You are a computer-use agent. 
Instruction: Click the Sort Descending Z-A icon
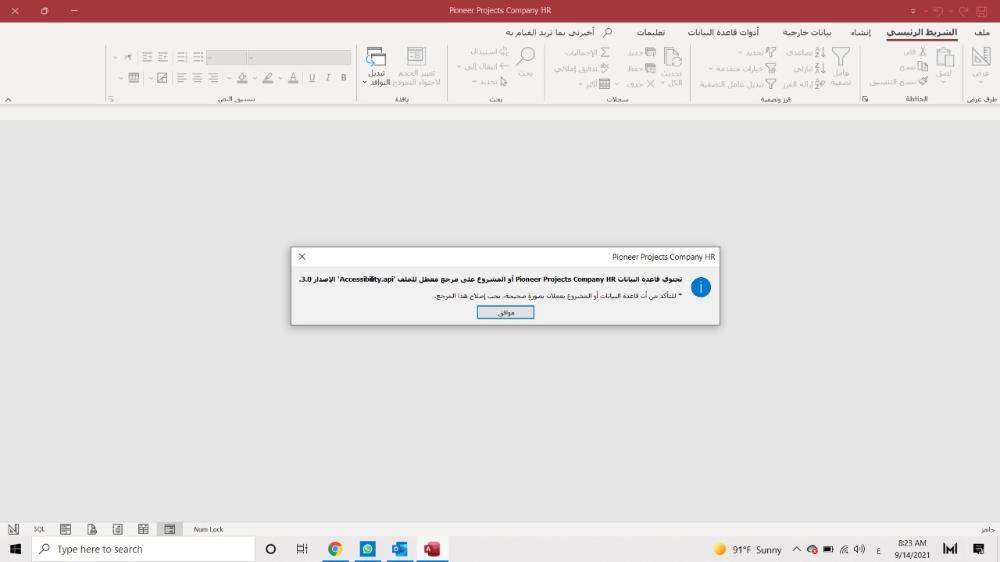coord(820,68)
